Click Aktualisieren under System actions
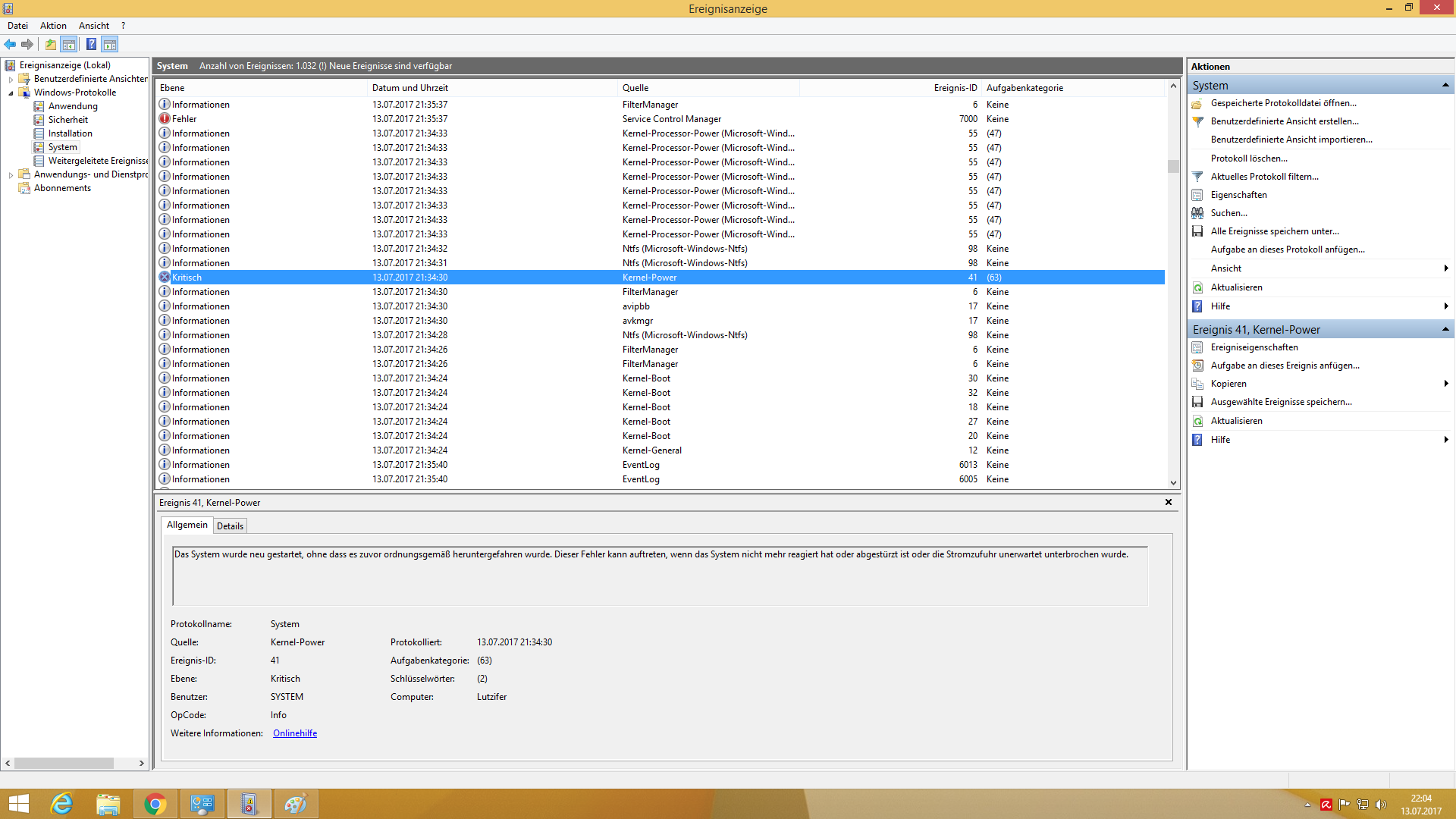Image resolution: width=1456 pixels, height=819 pixels. pyautogui.click(x=1236, y=287)
